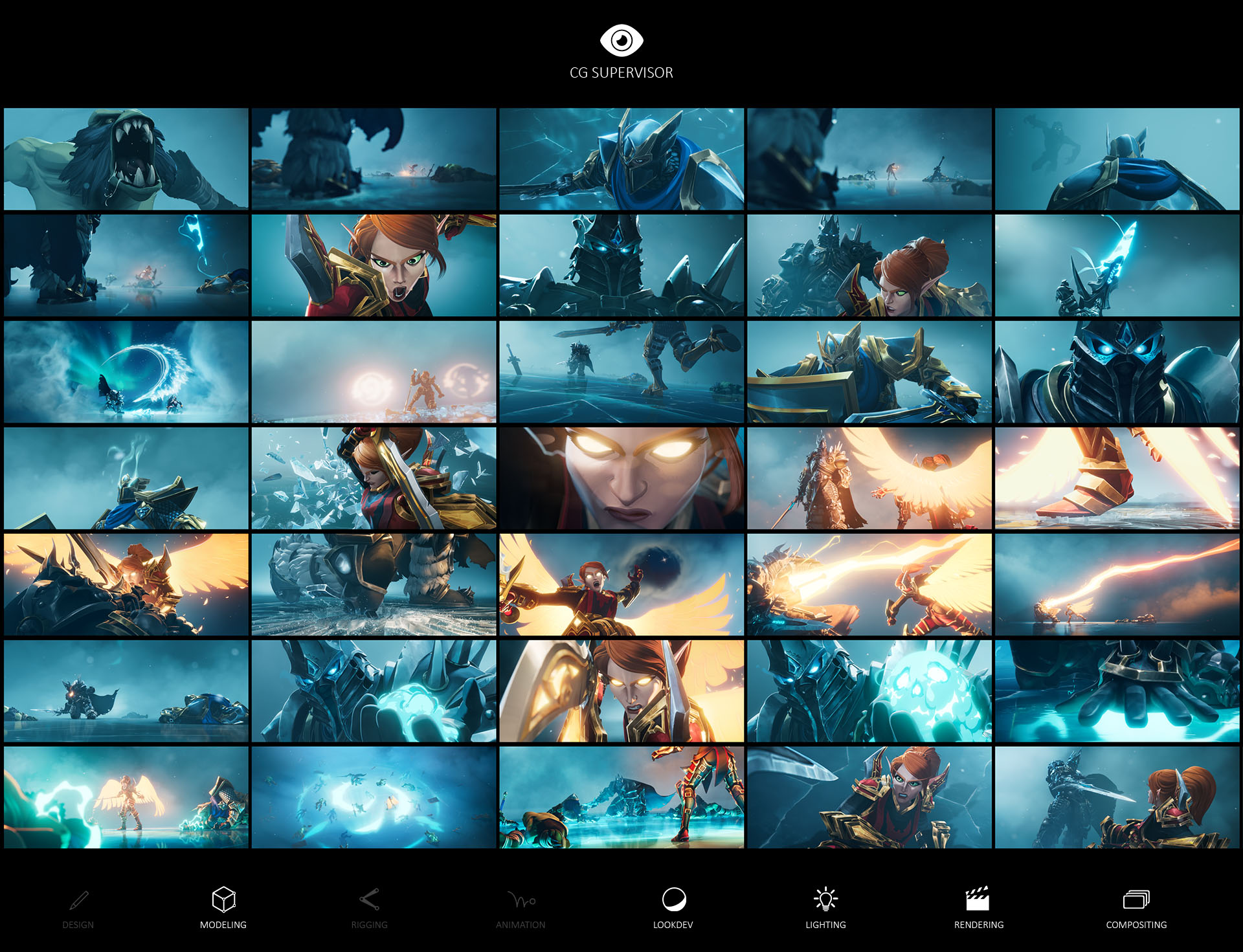Open thumbnail of distant lightning beam across ice
Viewport: 1243px width, 952px height.
(1117, 584)
